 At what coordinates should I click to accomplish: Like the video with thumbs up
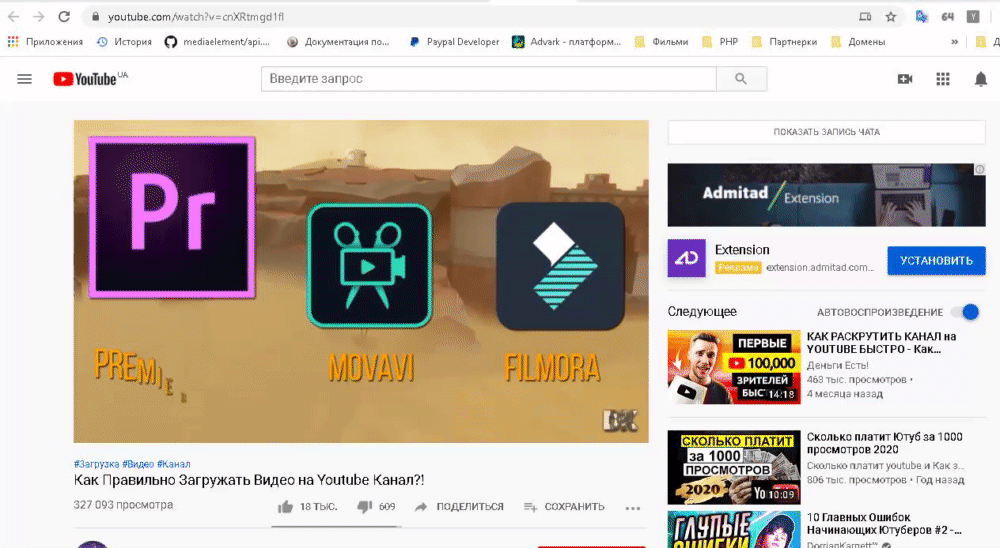285,507
